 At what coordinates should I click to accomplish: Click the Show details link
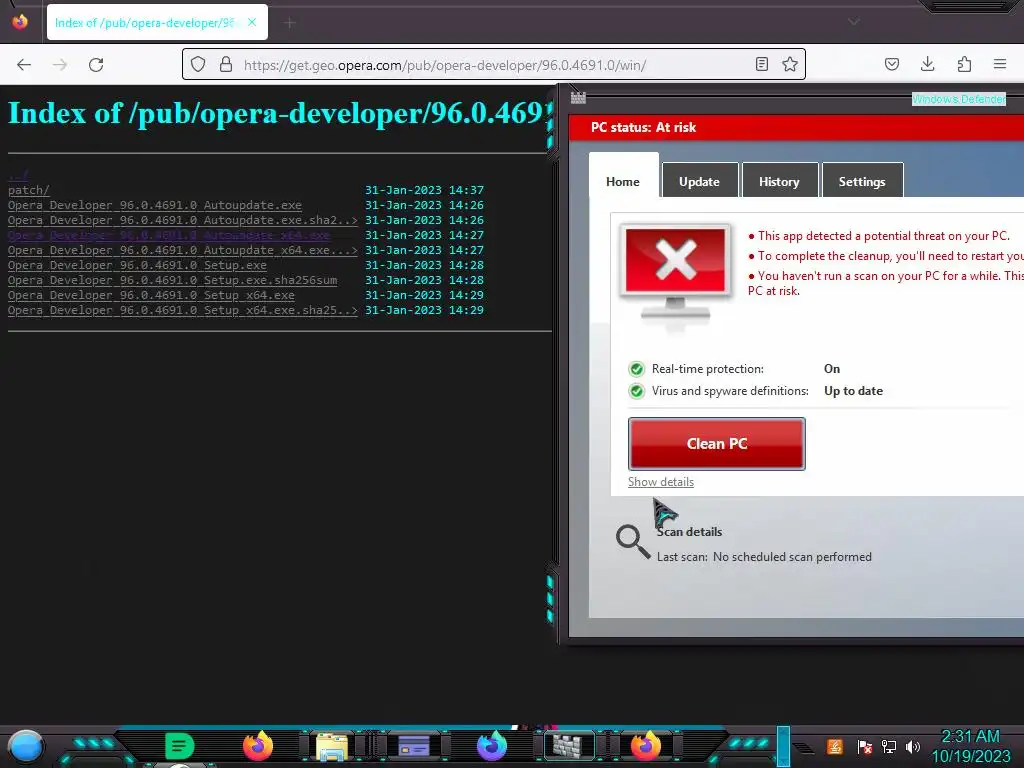click(x=661, y=482)
